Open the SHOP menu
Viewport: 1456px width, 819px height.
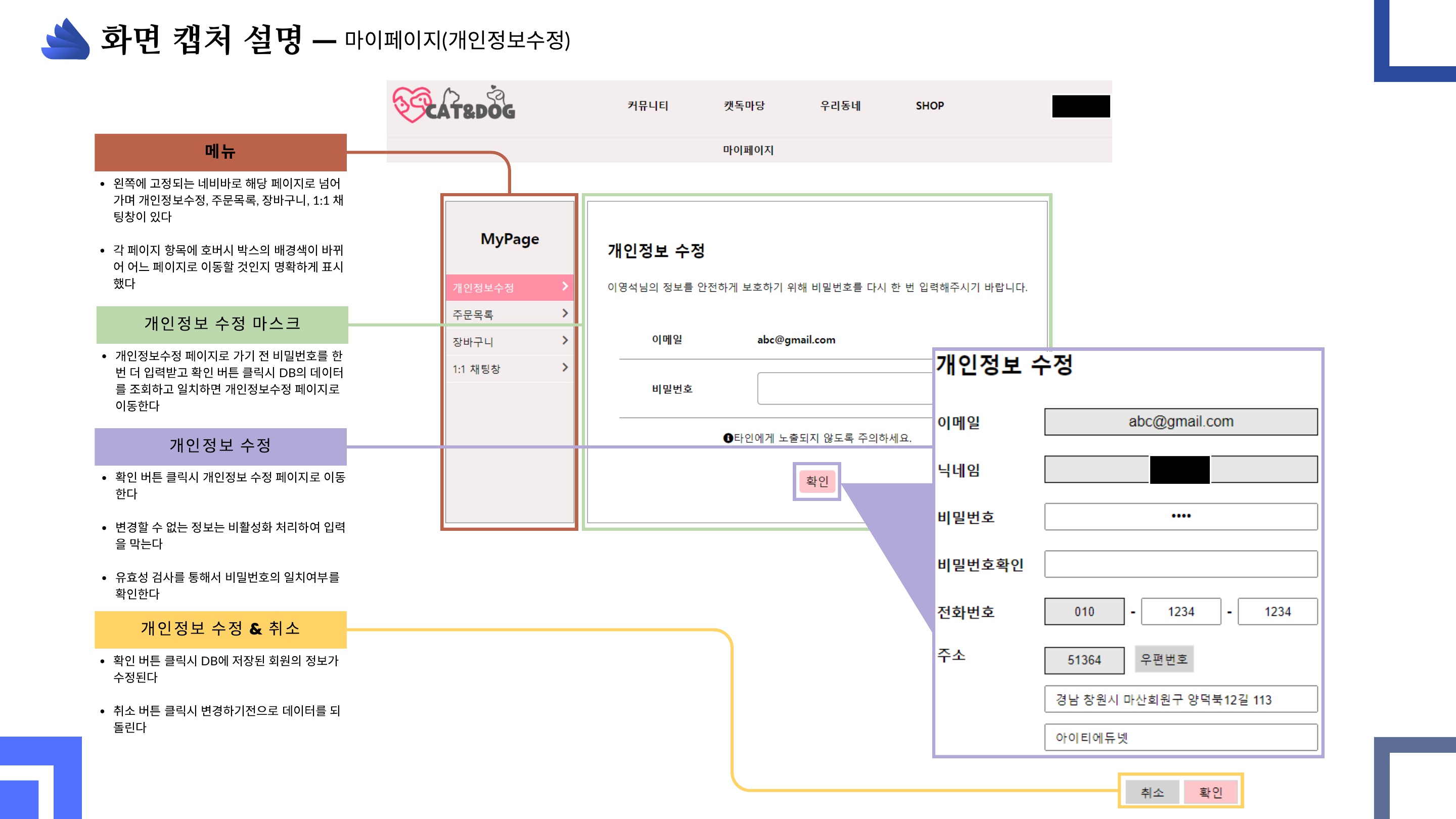pos(929,106)
